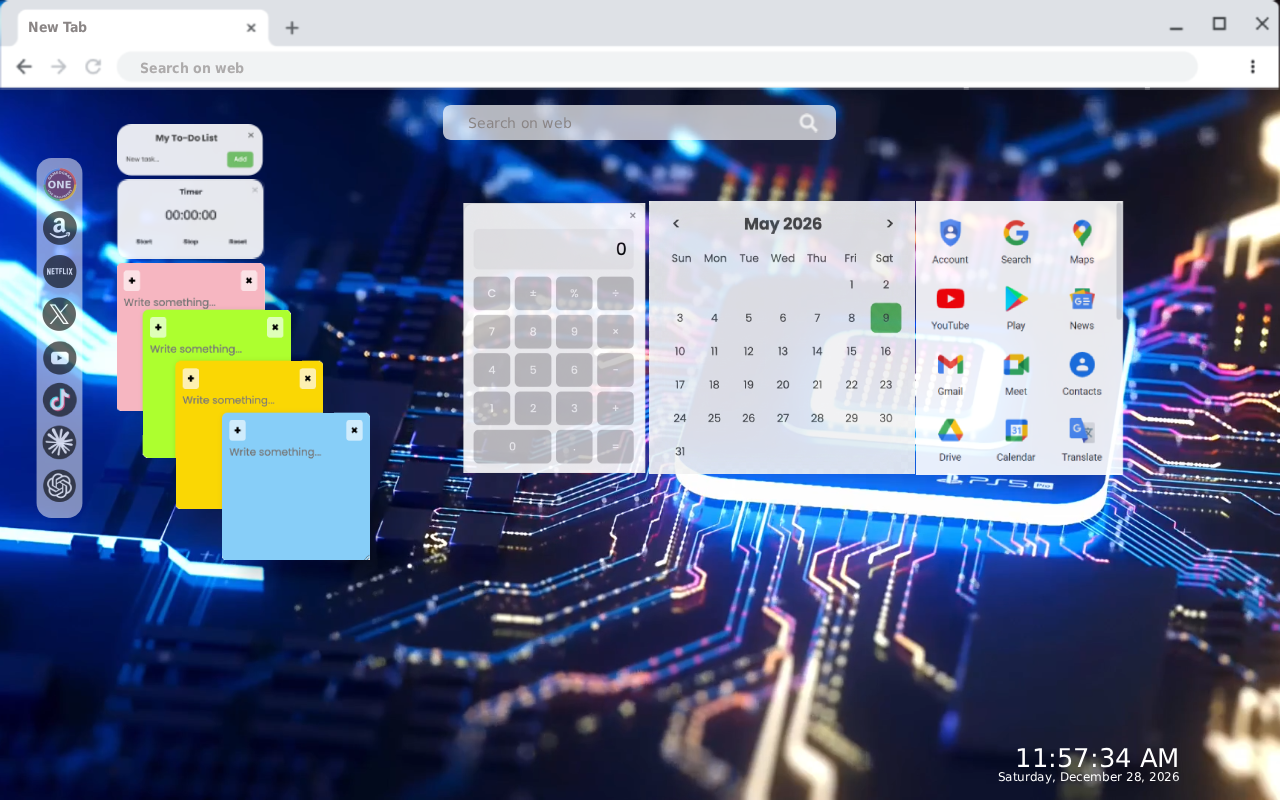This screenshot has height=800, width=1280.
Task: Open Google Translate from the apps panel
Action: click(x=1082, y=439)
